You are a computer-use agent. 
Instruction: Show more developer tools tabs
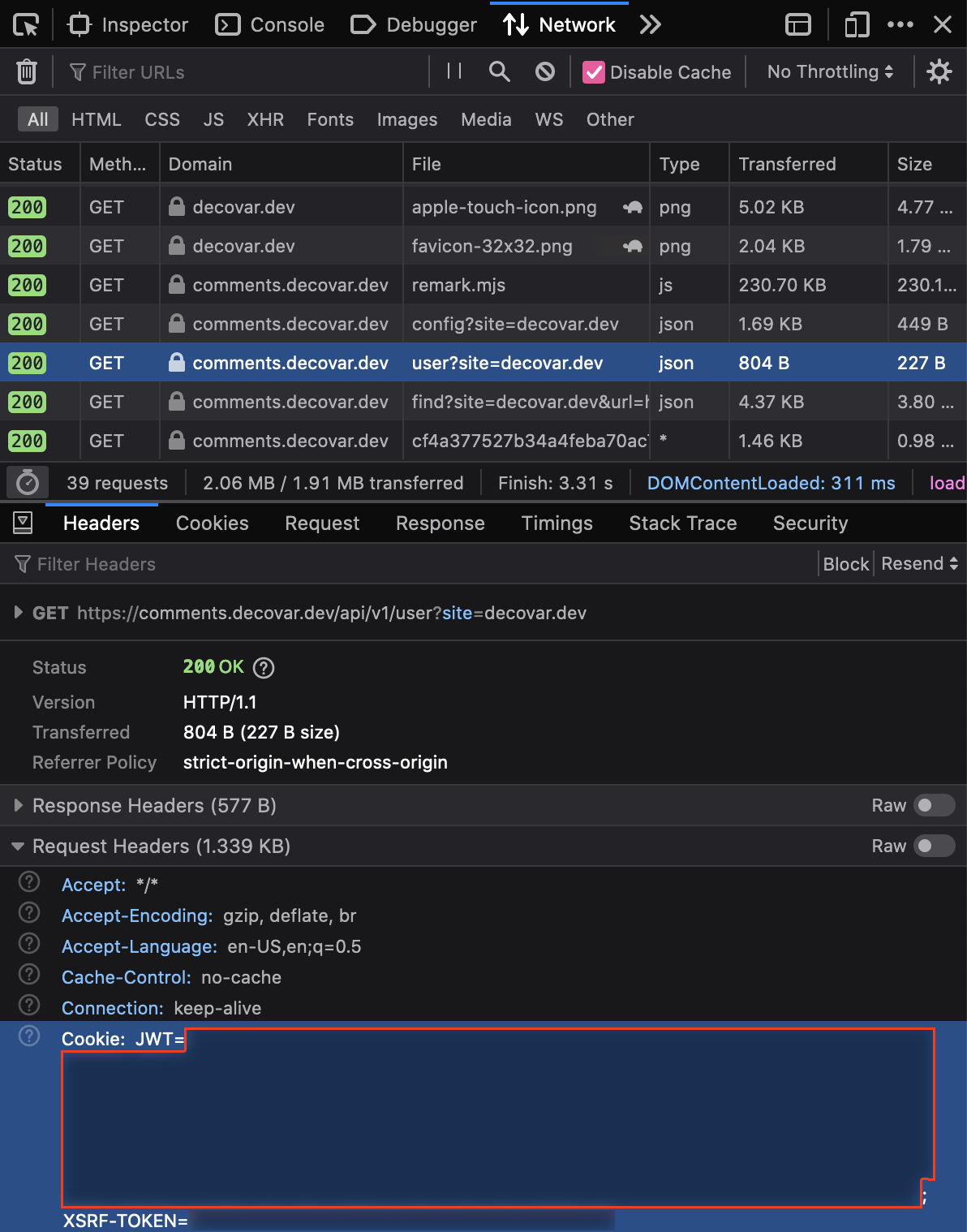click(650, 25)
